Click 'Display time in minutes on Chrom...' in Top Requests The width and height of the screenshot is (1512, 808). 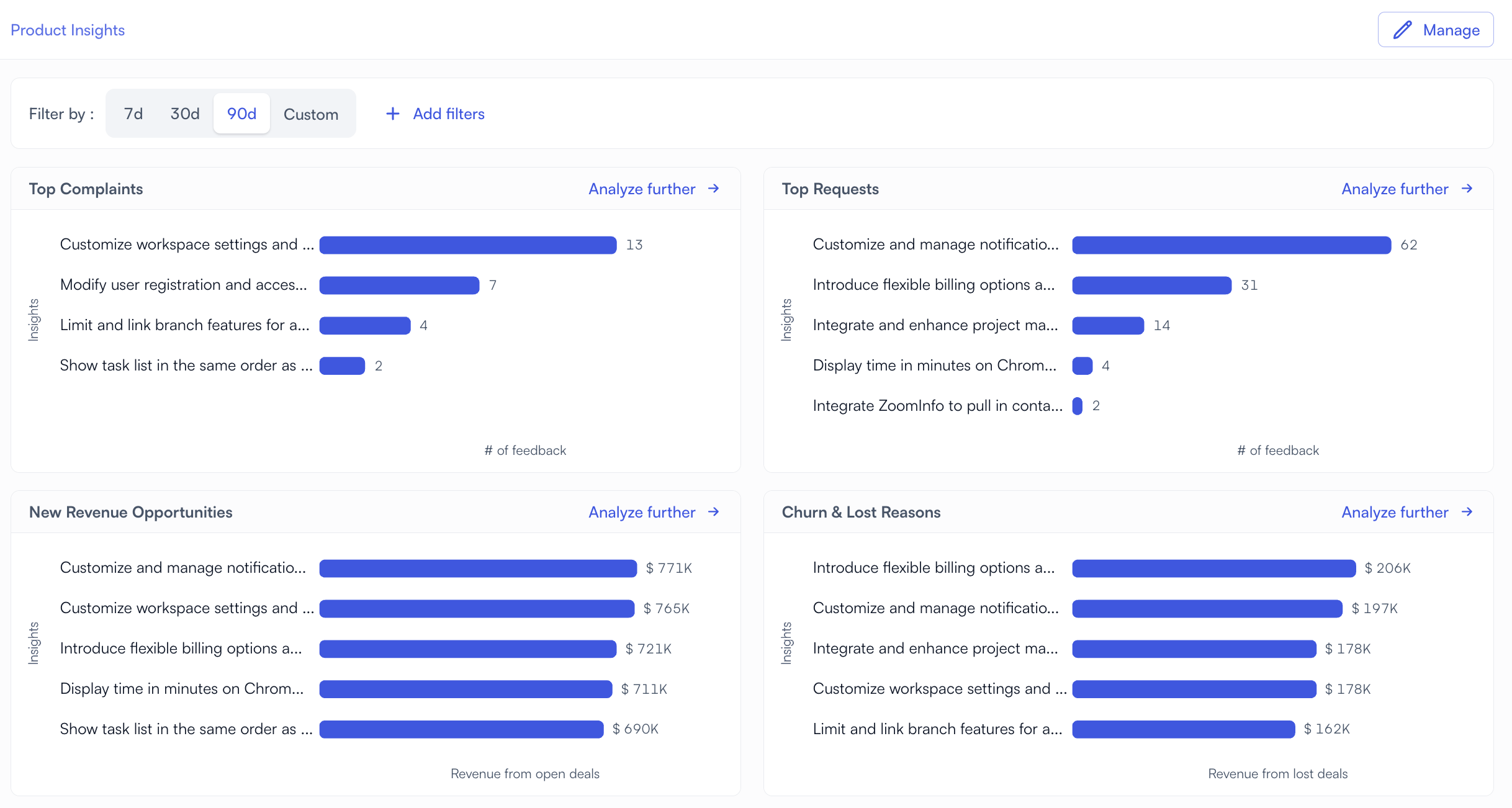(x=935, y=365)
